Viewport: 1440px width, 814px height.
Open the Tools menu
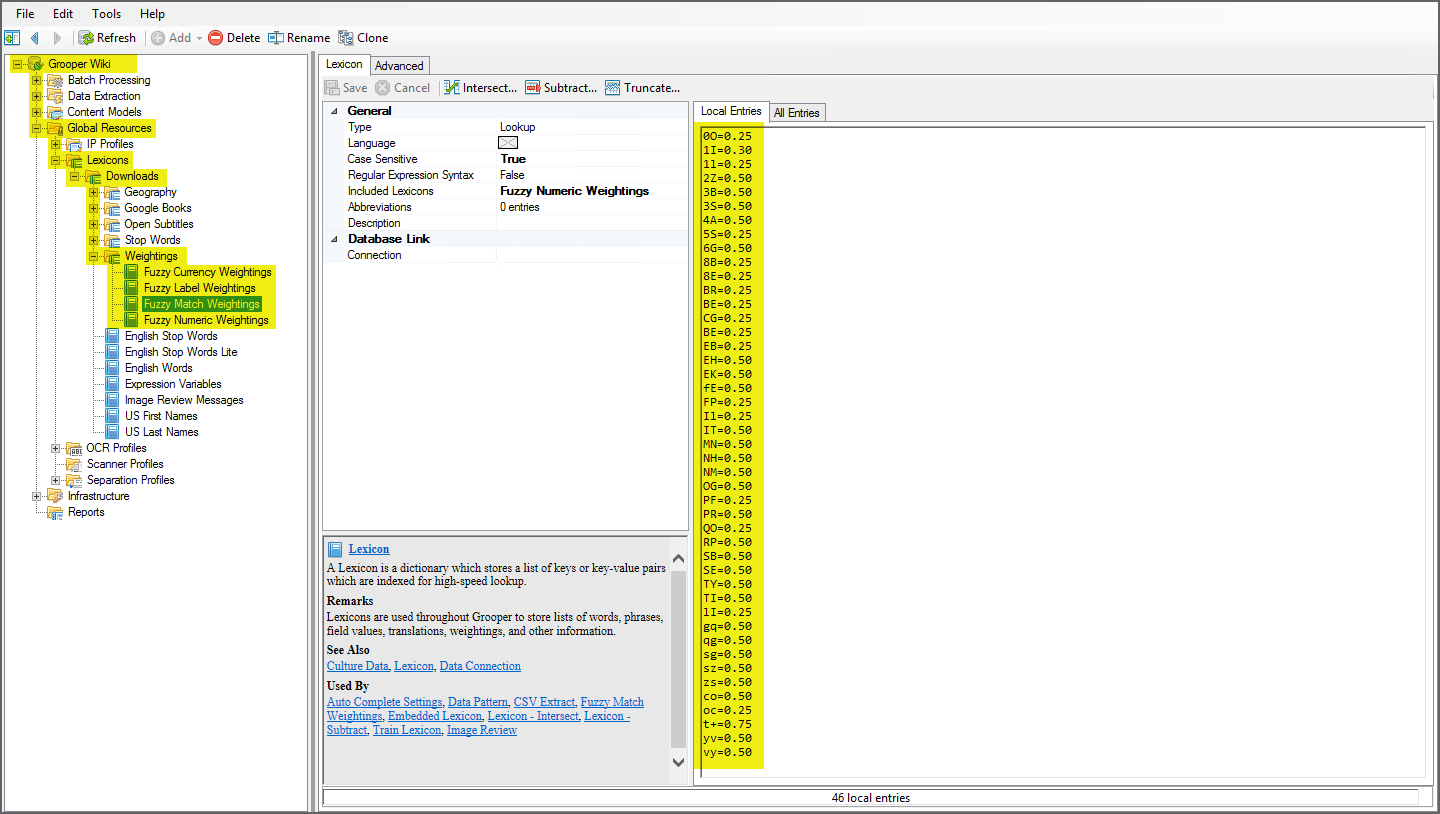click(x=106, y=14)
